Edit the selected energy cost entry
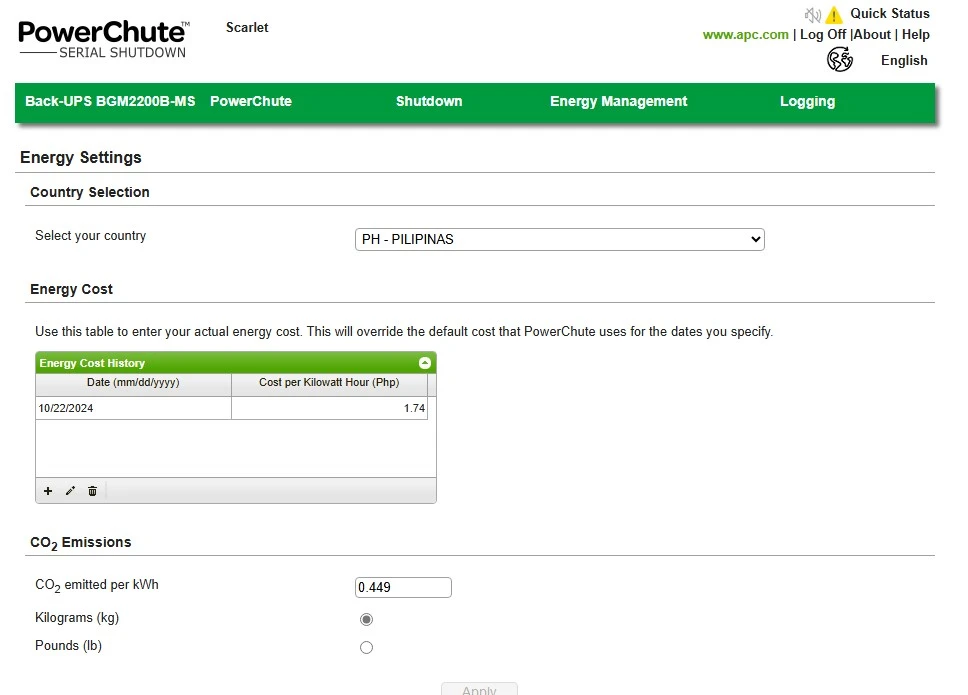Viewport: 968px width, 695px height. pos(70,491)
